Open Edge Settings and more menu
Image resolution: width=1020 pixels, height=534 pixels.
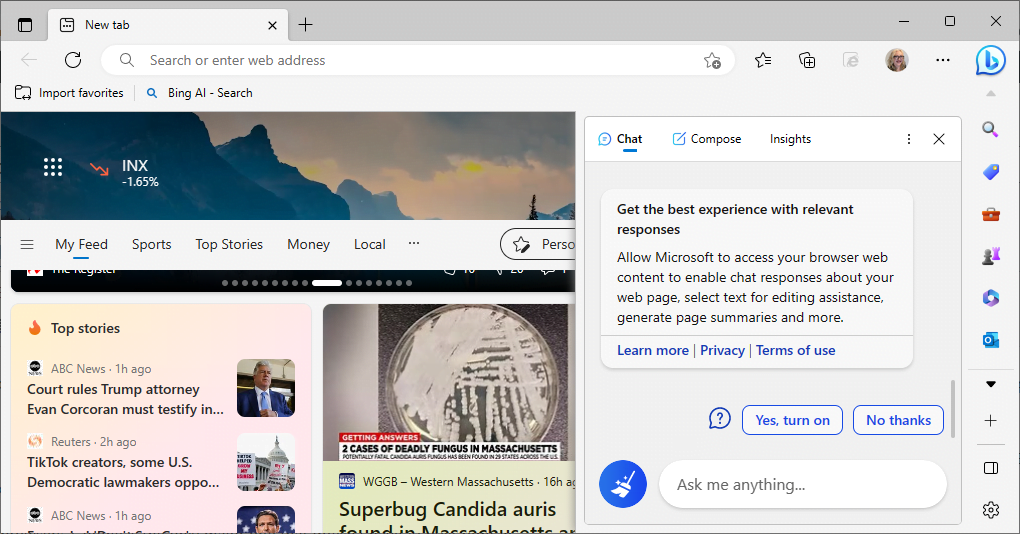pyautogui.click(x=943, y=60)
